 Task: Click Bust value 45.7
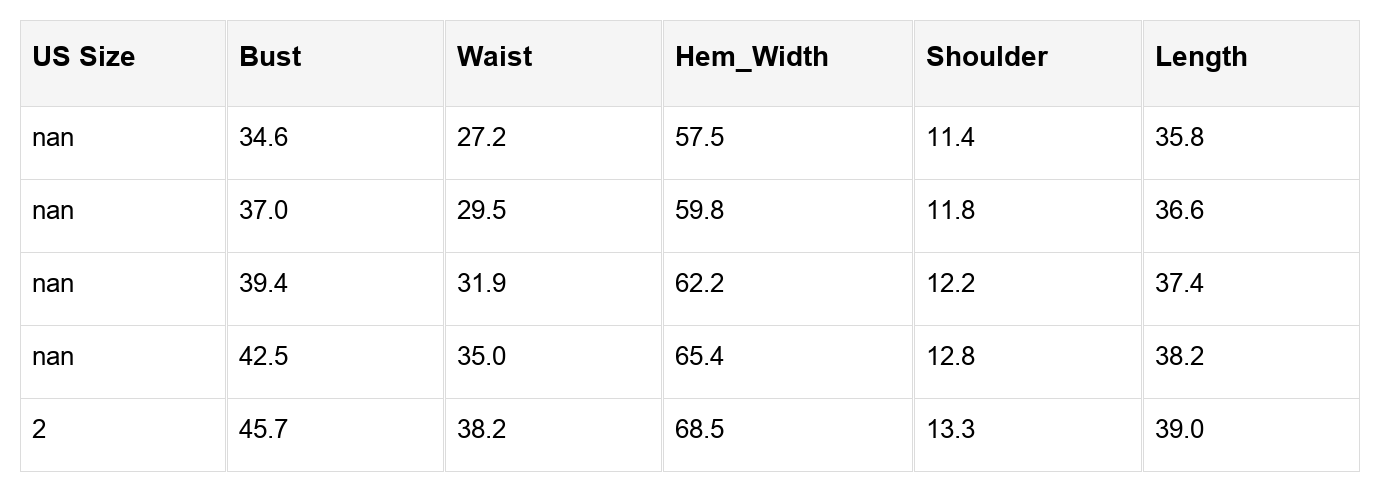point(263,430)
